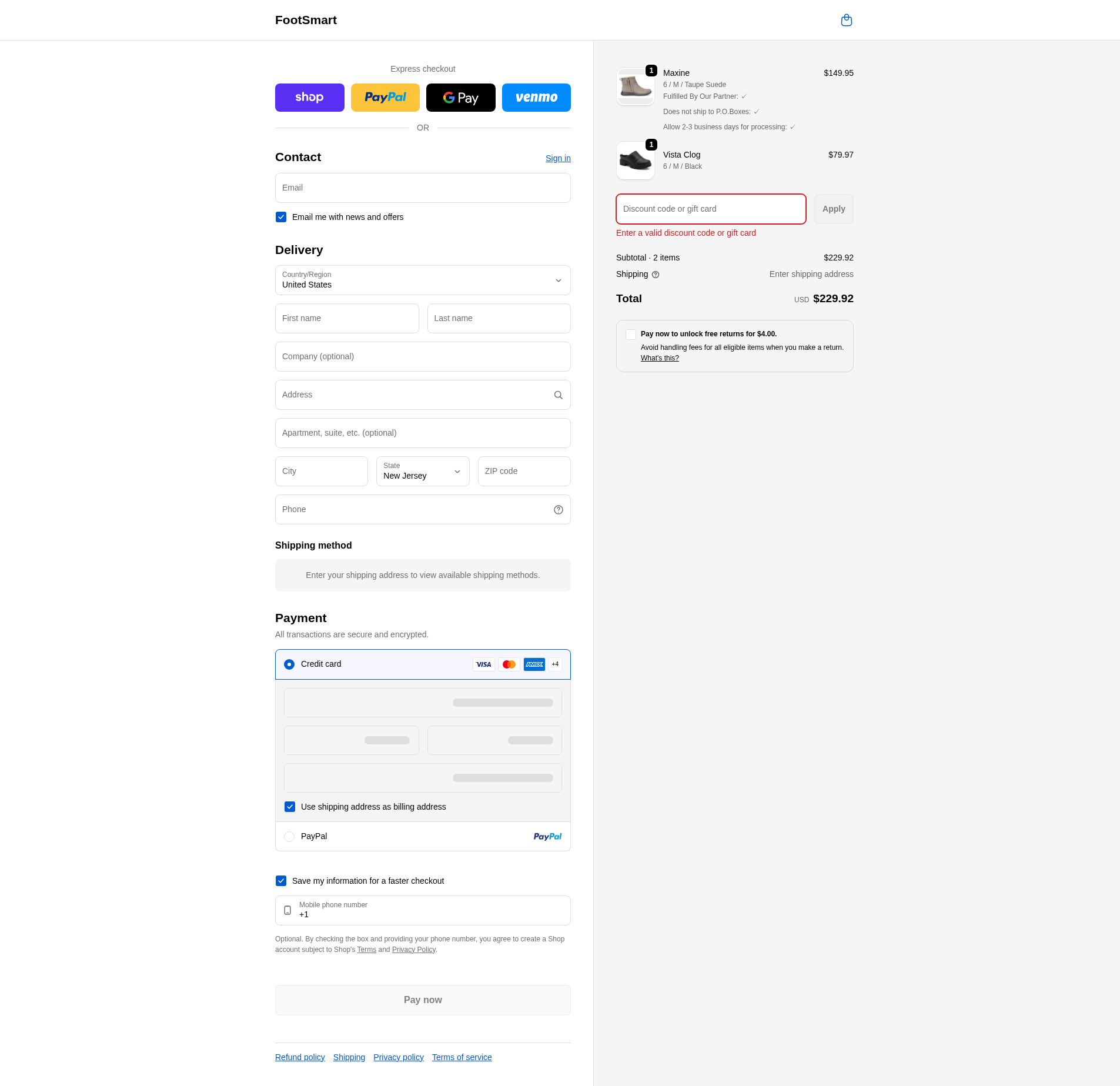Focus the Discount code or gift card field
The width and height of the screenshot is (1120, 1086).
(710, 209)
